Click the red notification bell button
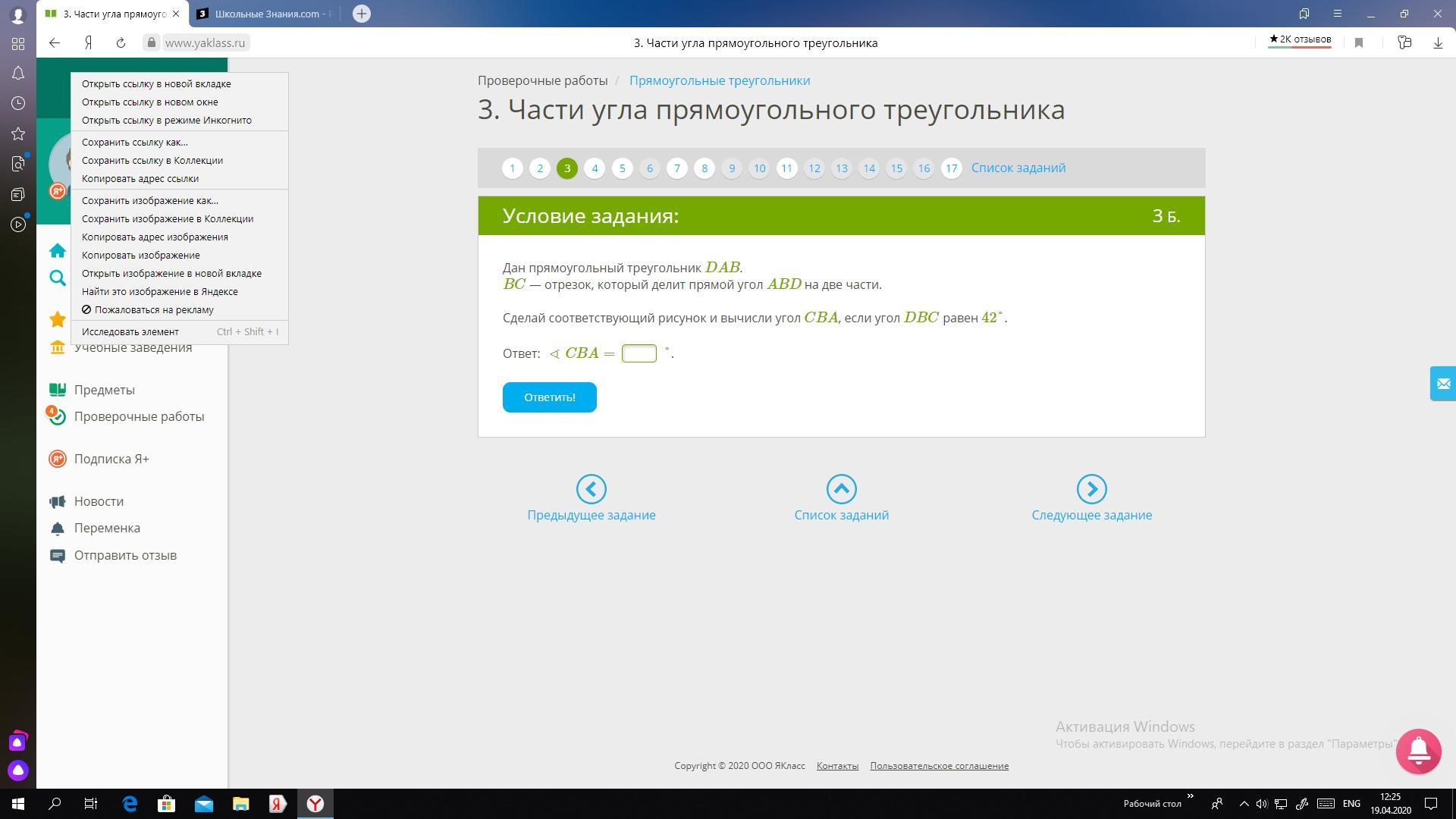Screen dimensions: 1456x819 tap(1418, 751)
